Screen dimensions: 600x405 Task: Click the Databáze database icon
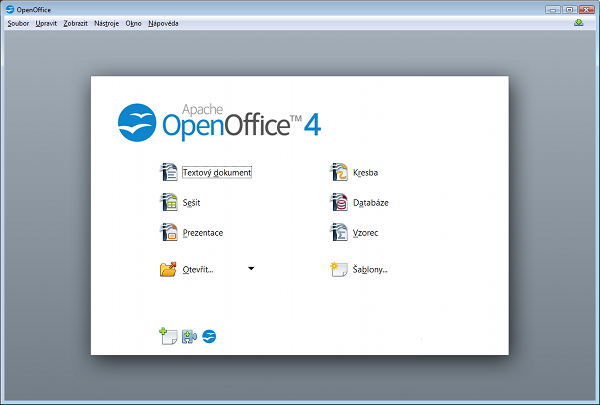(x=339, y=202)
